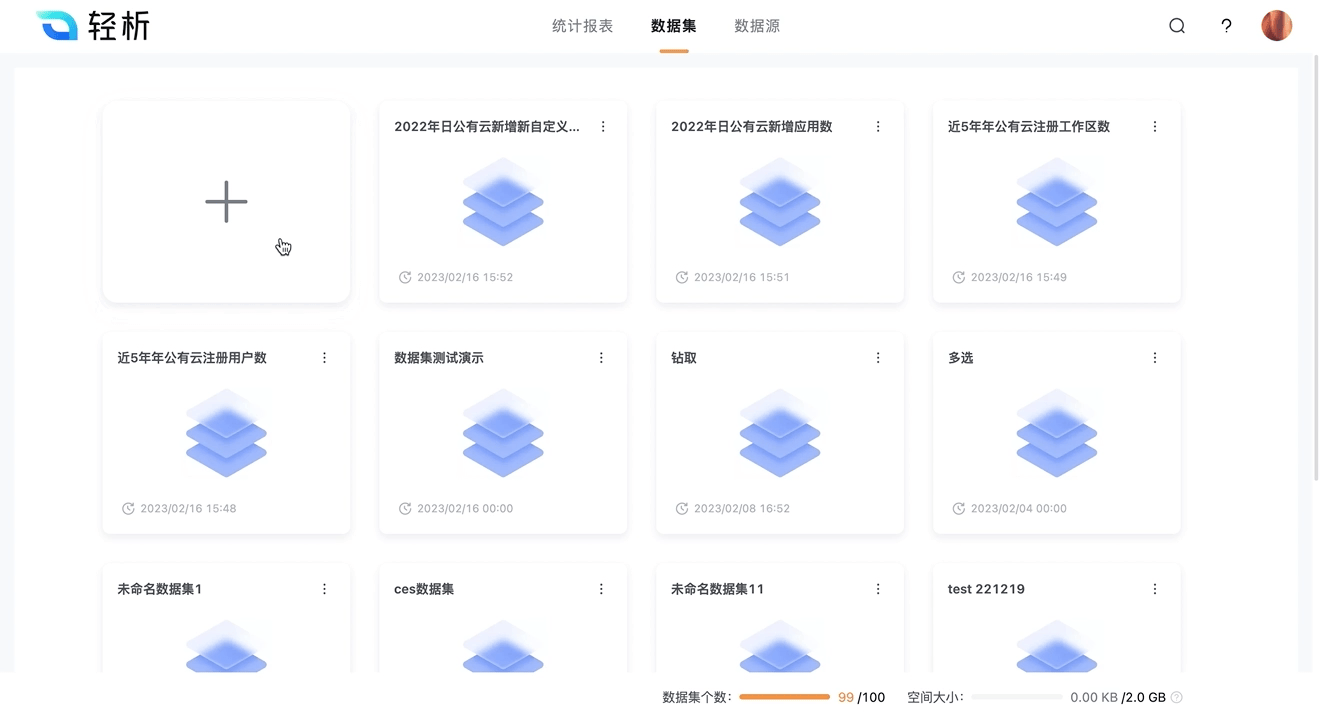Click layers icon of 近5年年公有云注册用户数 dataset
Image resolution: width=1320 pixels, height=720 pixels.
coord(226,434)
